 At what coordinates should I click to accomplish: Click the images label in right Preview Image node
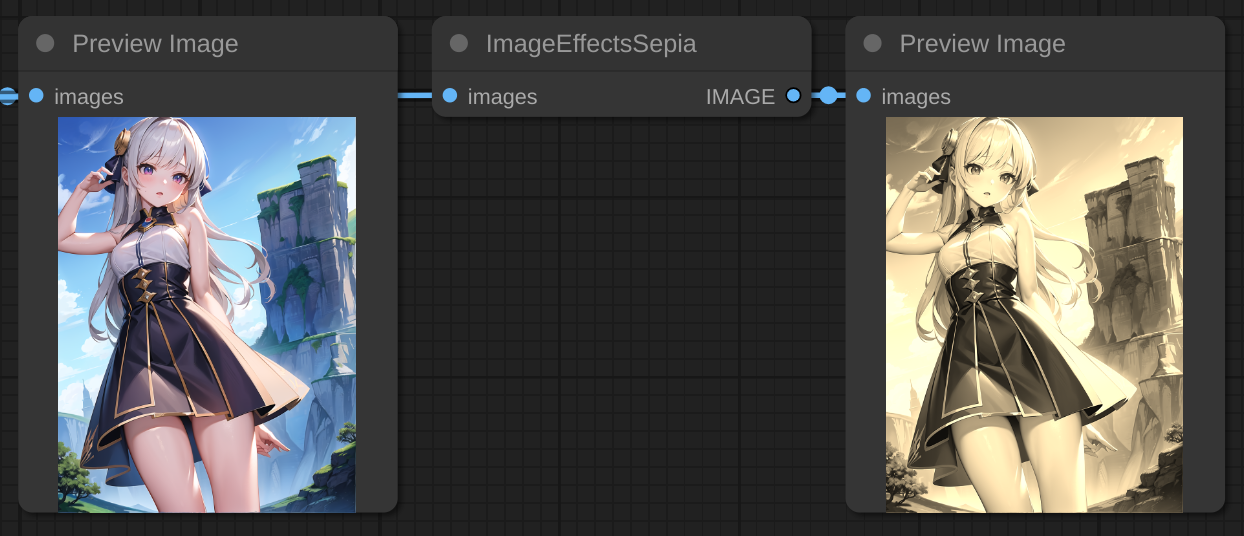click(916, 97)
